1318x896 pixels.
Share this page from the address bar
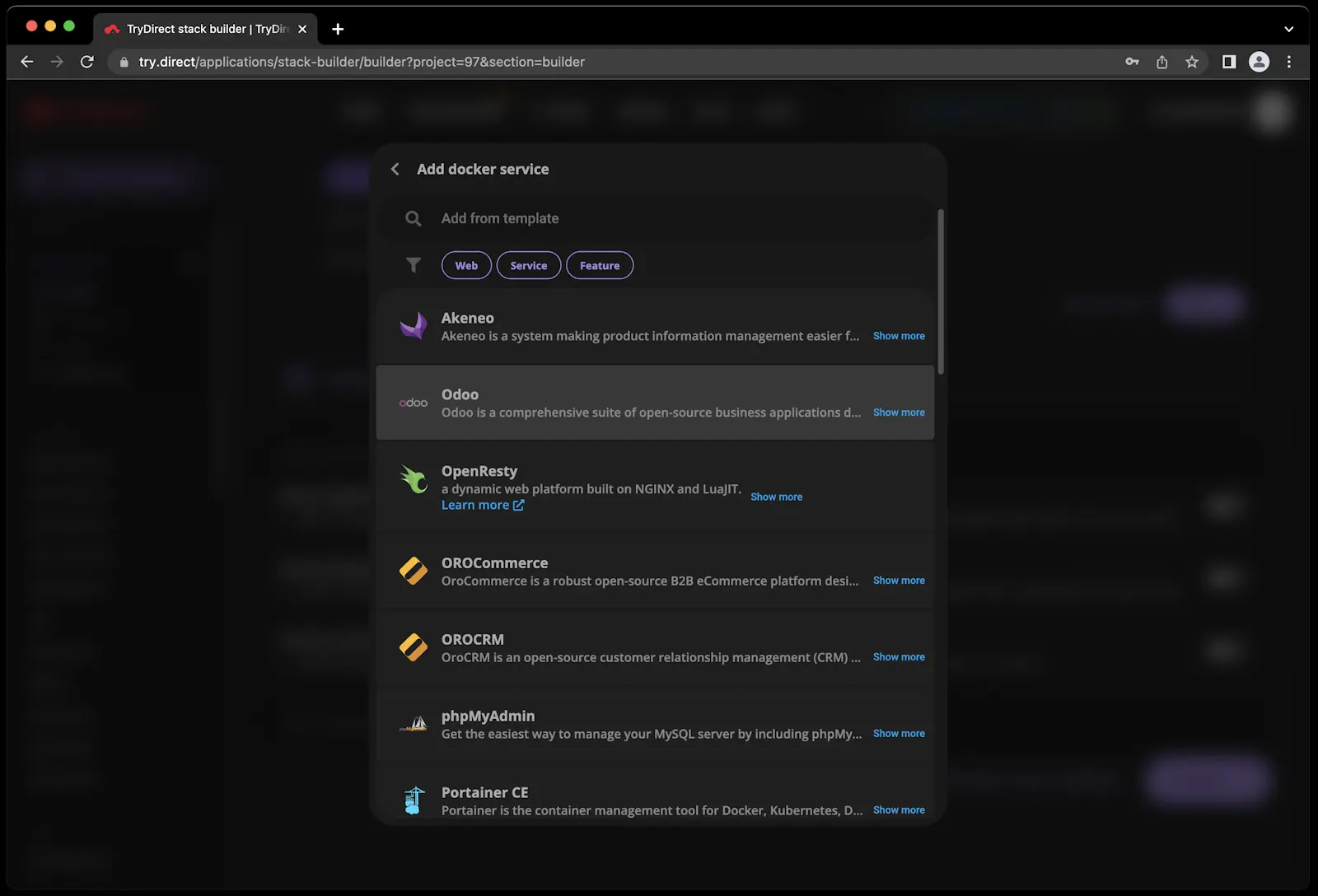click(x=1161, y=62)
